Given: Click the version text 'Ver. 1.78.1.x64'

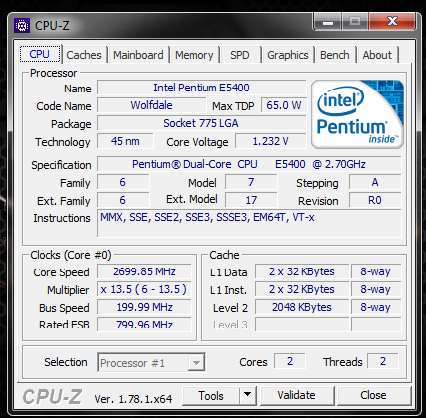Looking at the screenshot, I should point(133,399).
